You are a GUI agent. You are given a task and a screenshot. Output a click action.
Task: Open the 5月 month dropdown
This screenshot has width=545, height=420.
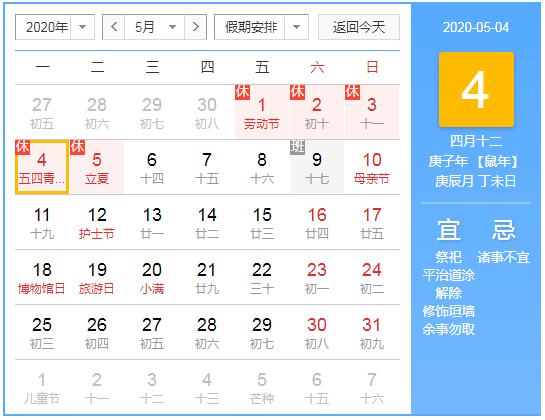point(155,27)
